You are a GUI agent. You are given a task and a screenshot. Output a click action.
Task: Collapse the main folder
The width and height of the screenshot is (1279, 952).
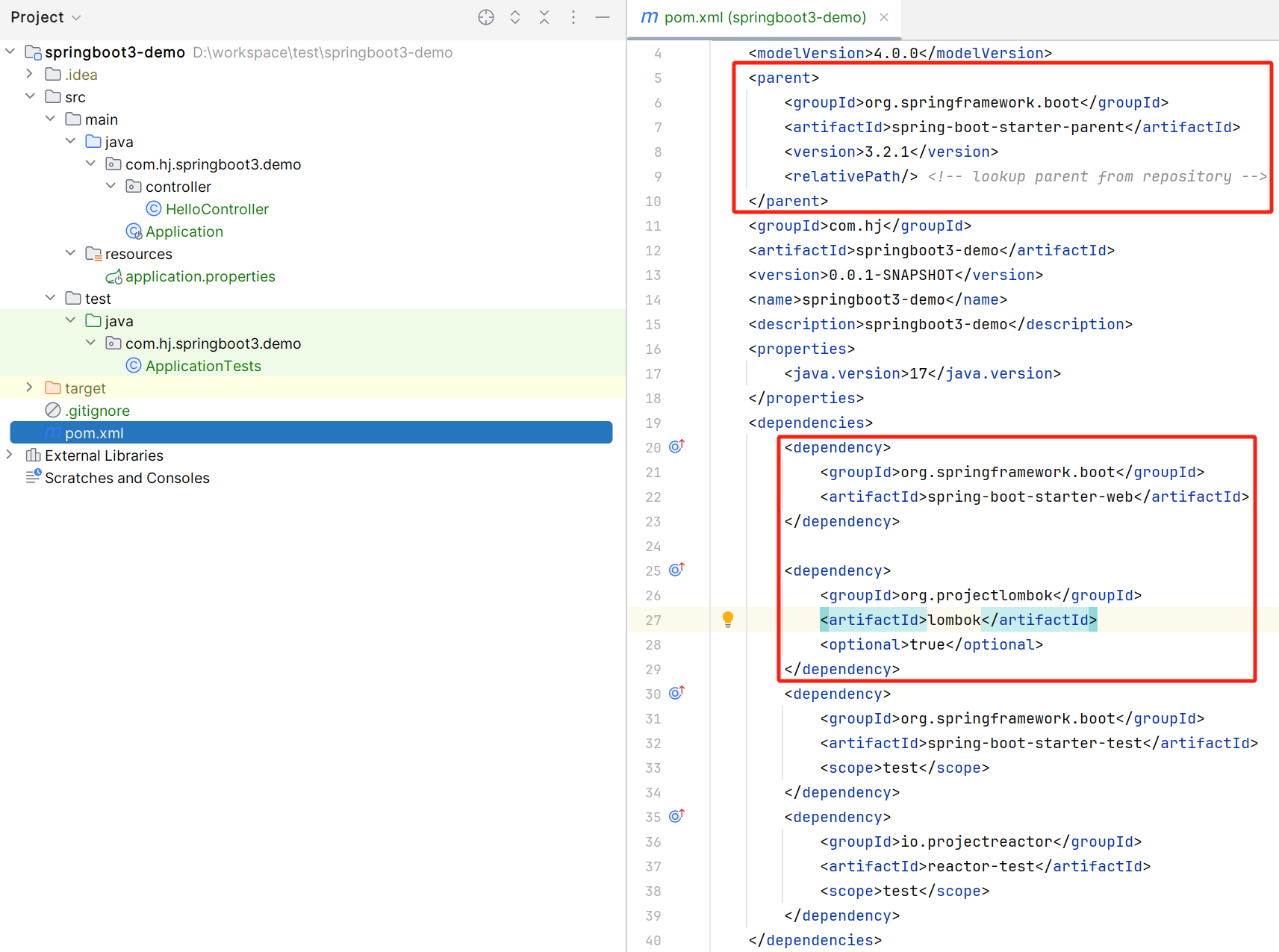tap(50, 119)
